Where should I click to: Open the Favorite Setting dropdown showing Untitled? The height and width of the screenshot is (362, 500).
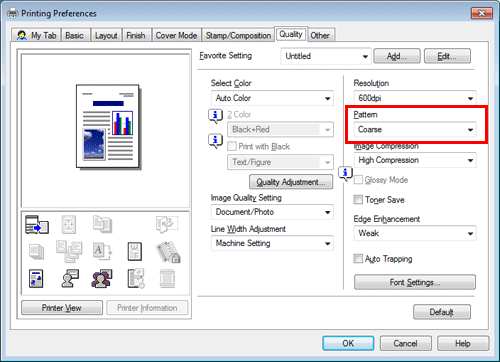pos(326,56)
